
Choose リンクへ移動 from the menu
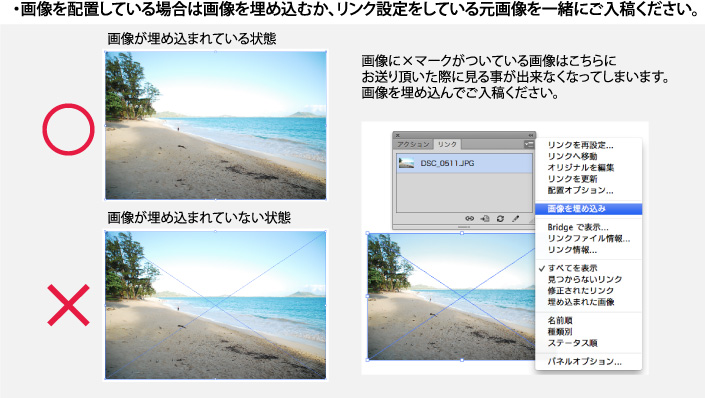coord(572,157)
